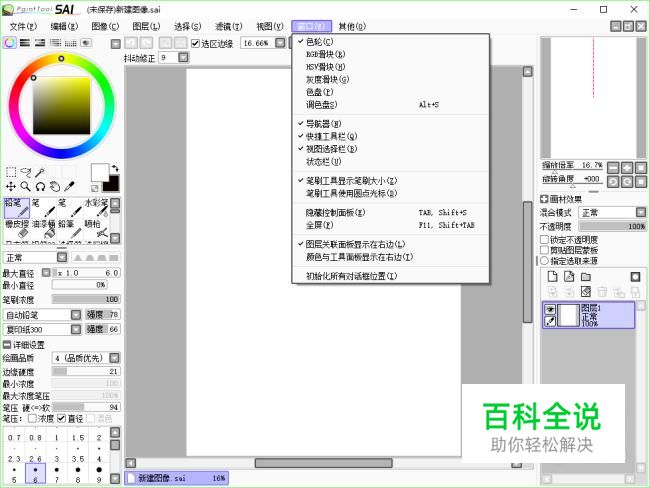Open 抖动修正 stabilizer dropdown
650x488 pixels.
183,57
